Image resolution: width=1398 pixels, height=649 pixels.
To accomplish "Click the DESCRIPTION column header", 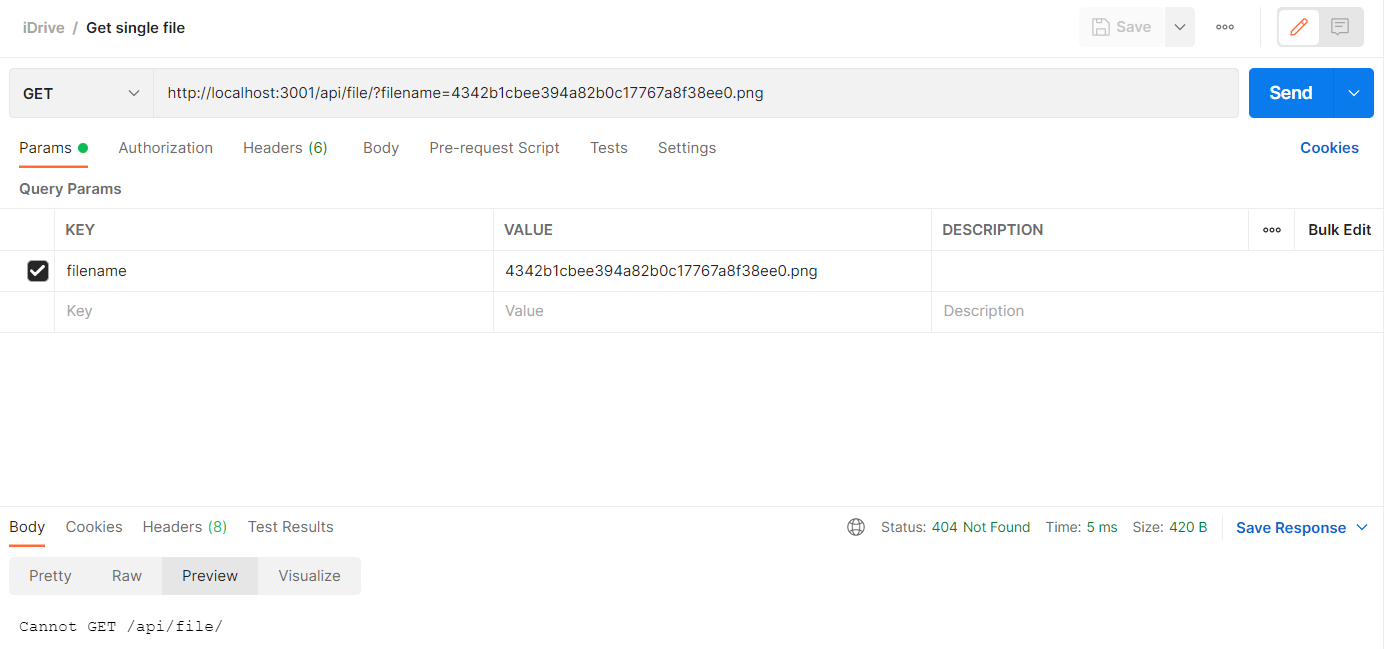I will (x=993, y=230).
